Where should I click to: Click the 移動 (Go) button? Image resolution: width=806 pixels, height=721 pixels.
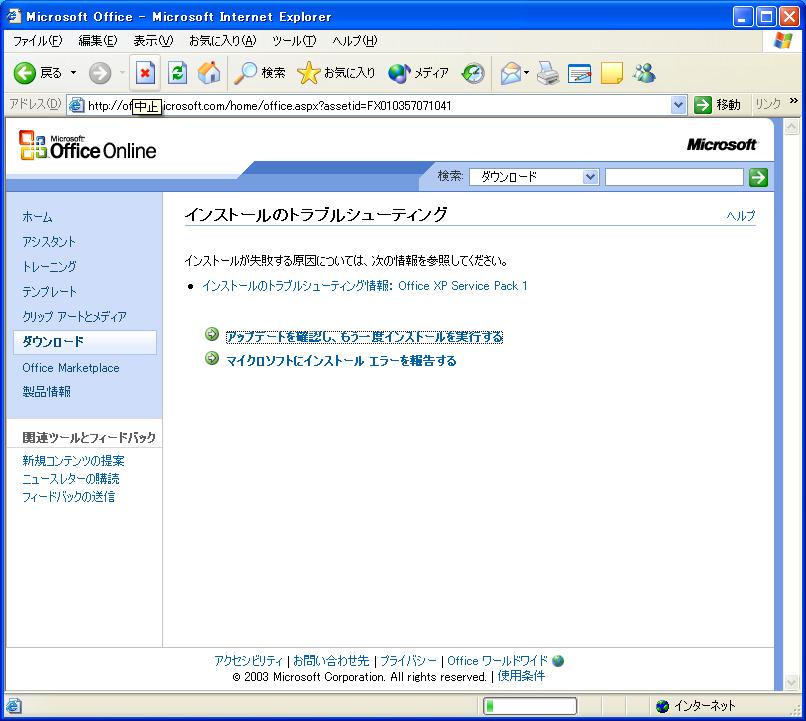click(718, 105)
